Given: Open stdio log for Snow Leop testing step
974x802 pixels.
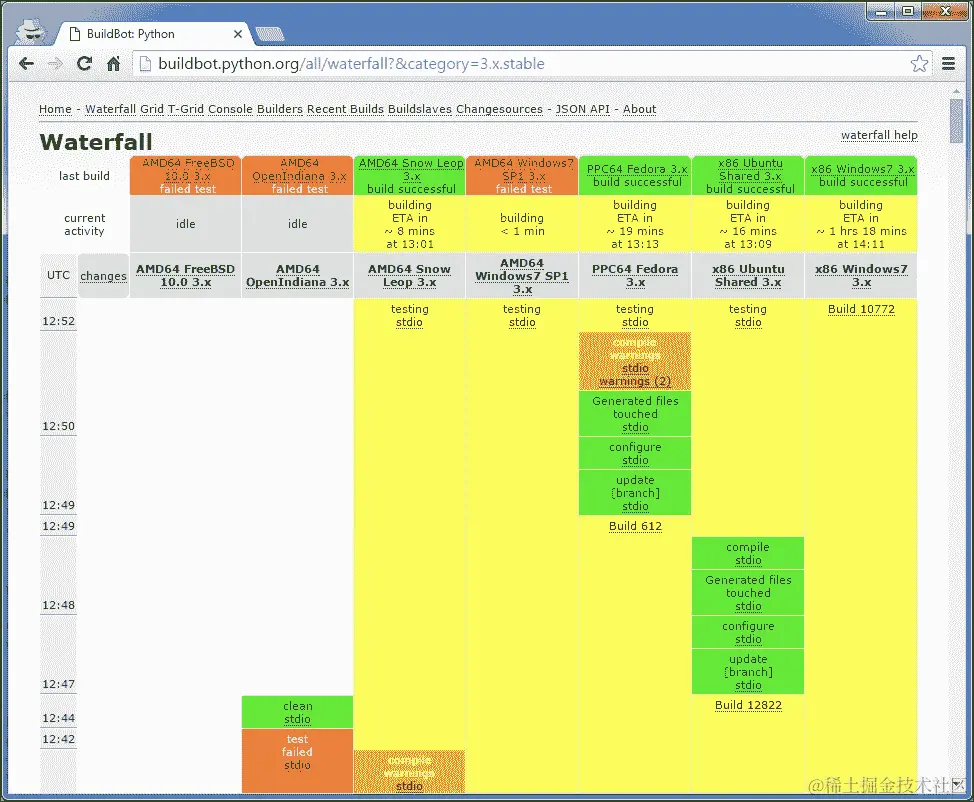Looking at the screenshot, I should coord(409,322).
